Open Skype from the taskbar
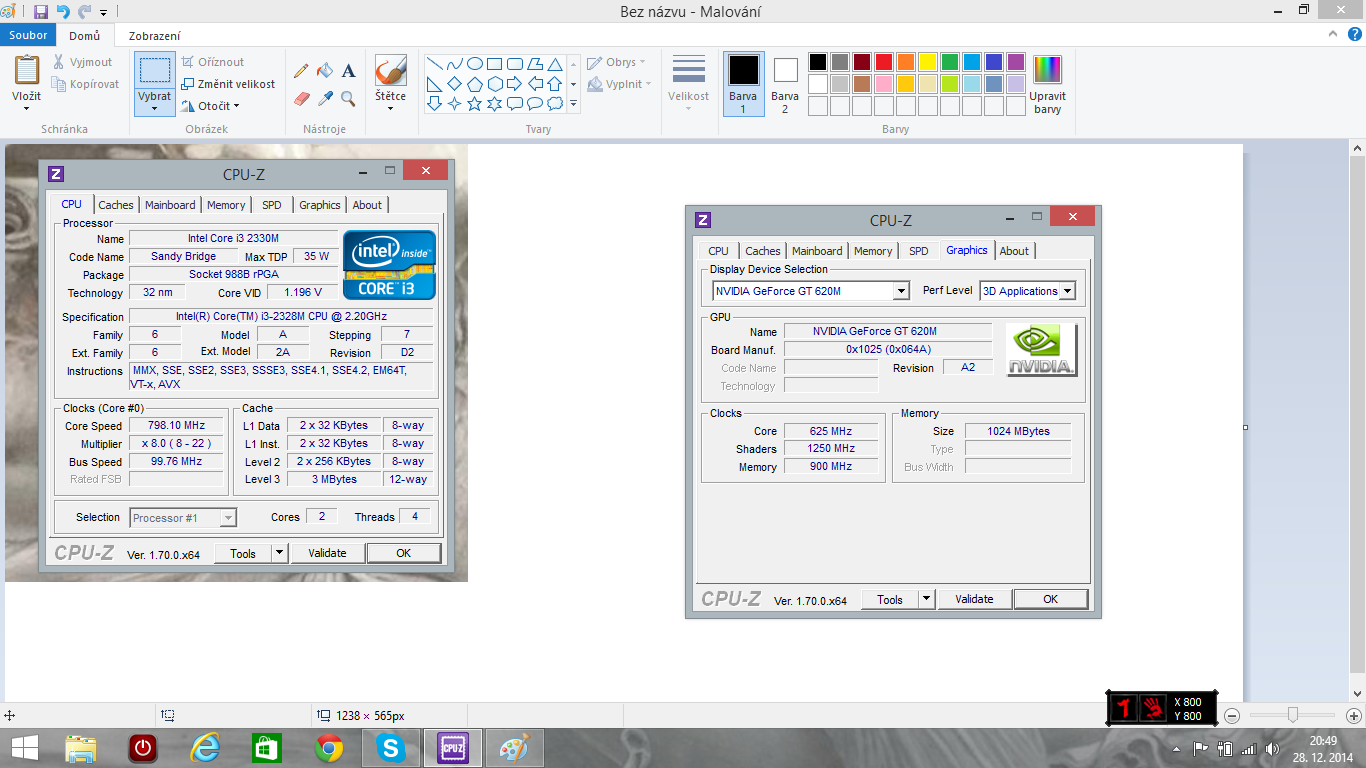The width and height of the screenshot is (1366, 768). coord(390,747)
